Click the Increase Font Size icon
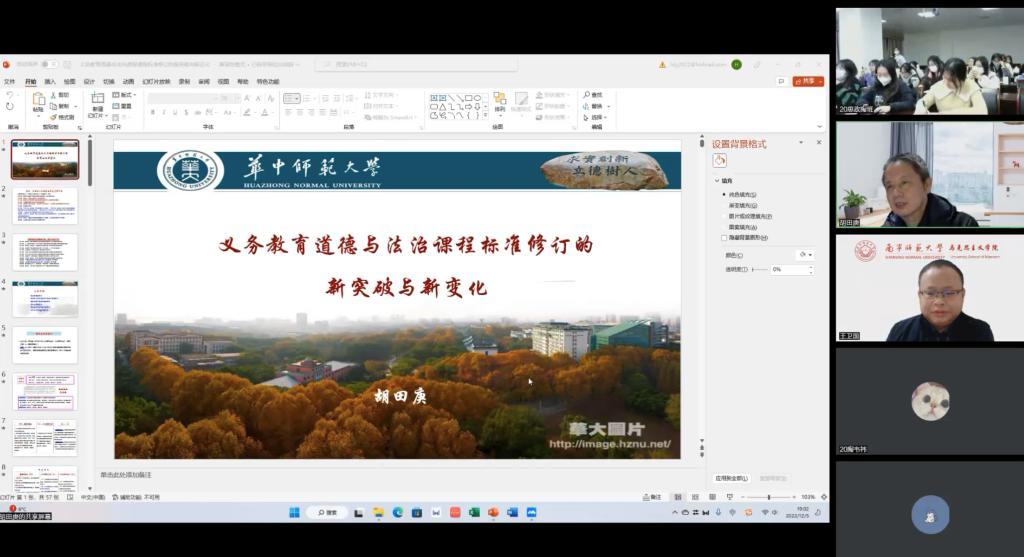1024x557 pixels. (x=247, y=98)
